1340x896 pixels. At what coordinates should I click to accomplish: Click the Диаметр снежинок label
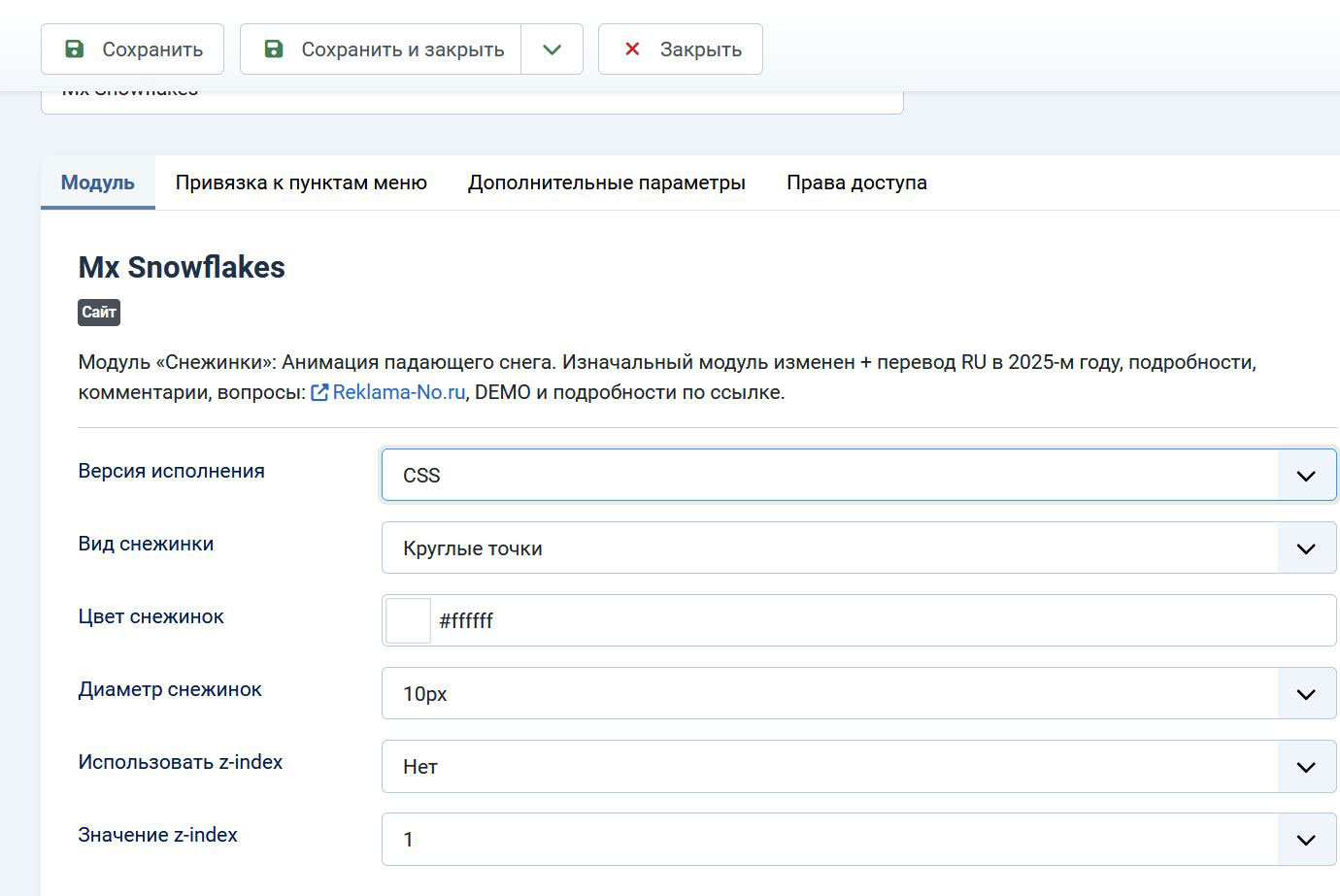pos(170,689)
